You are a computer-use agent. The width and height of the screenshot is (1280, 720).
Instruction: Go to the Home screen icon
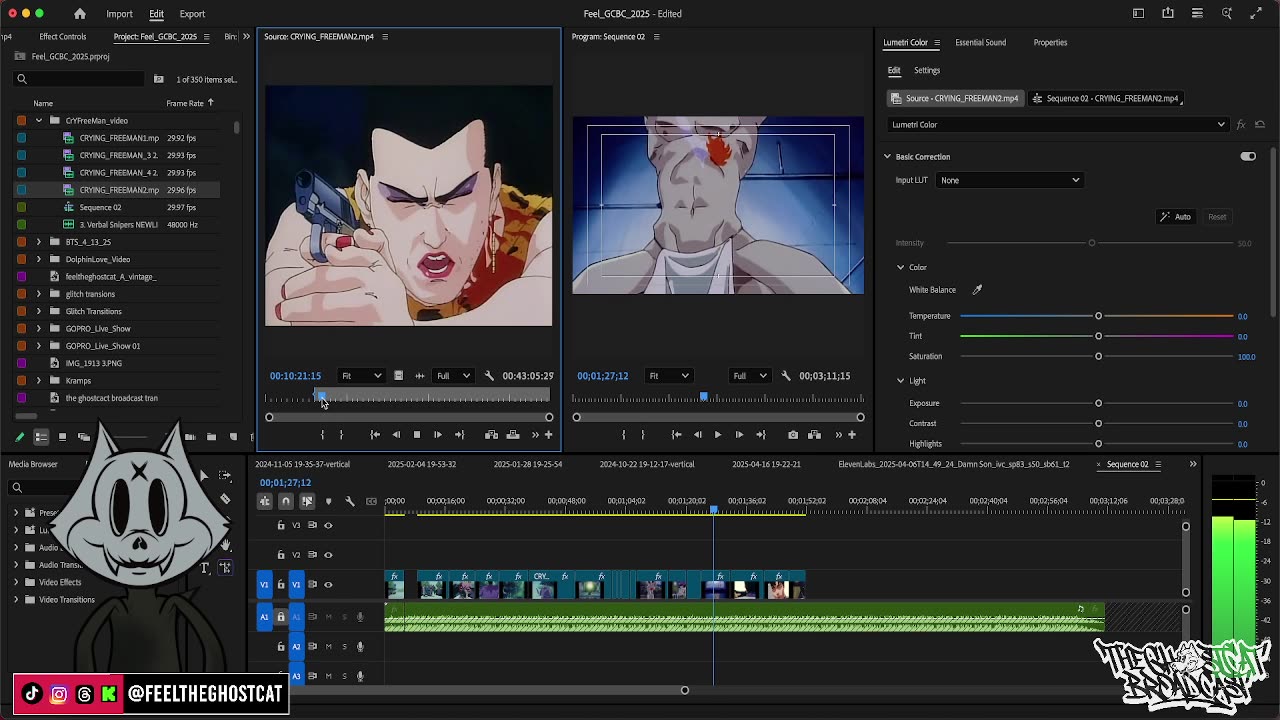[80, 14]
